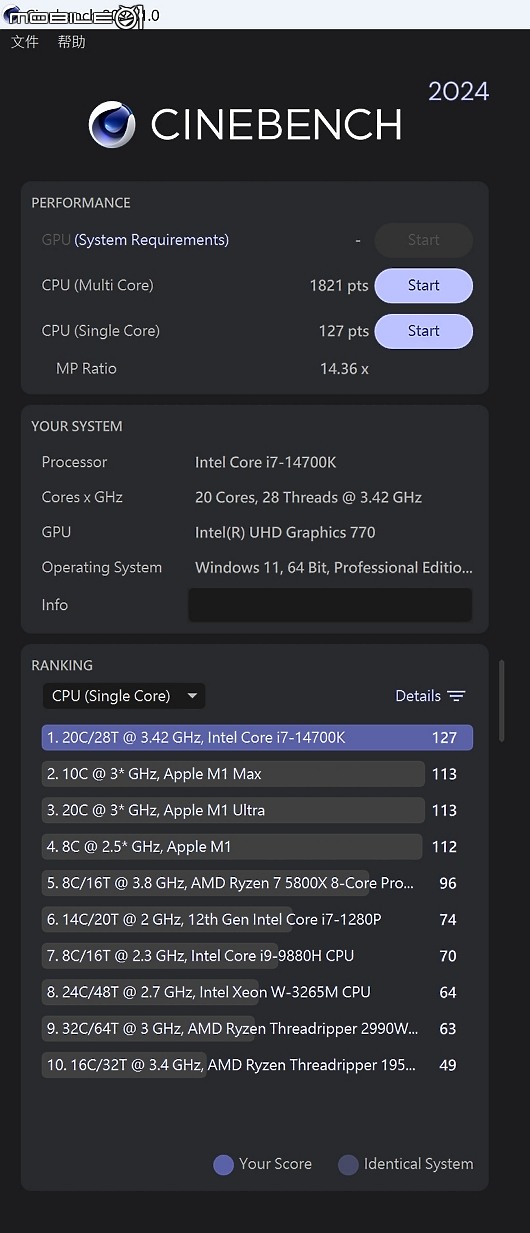The width and height of the screenshot is (530, 1233).
Task: Click the Windows 11 operating system text
Action: pos(333,568)
